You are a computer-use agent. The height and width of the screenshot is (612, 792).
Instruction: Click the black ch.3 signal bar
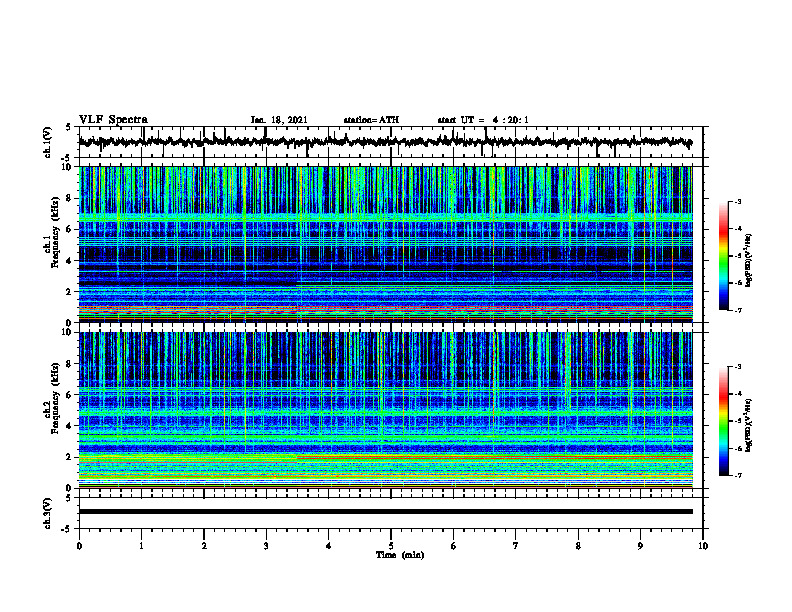385,512
